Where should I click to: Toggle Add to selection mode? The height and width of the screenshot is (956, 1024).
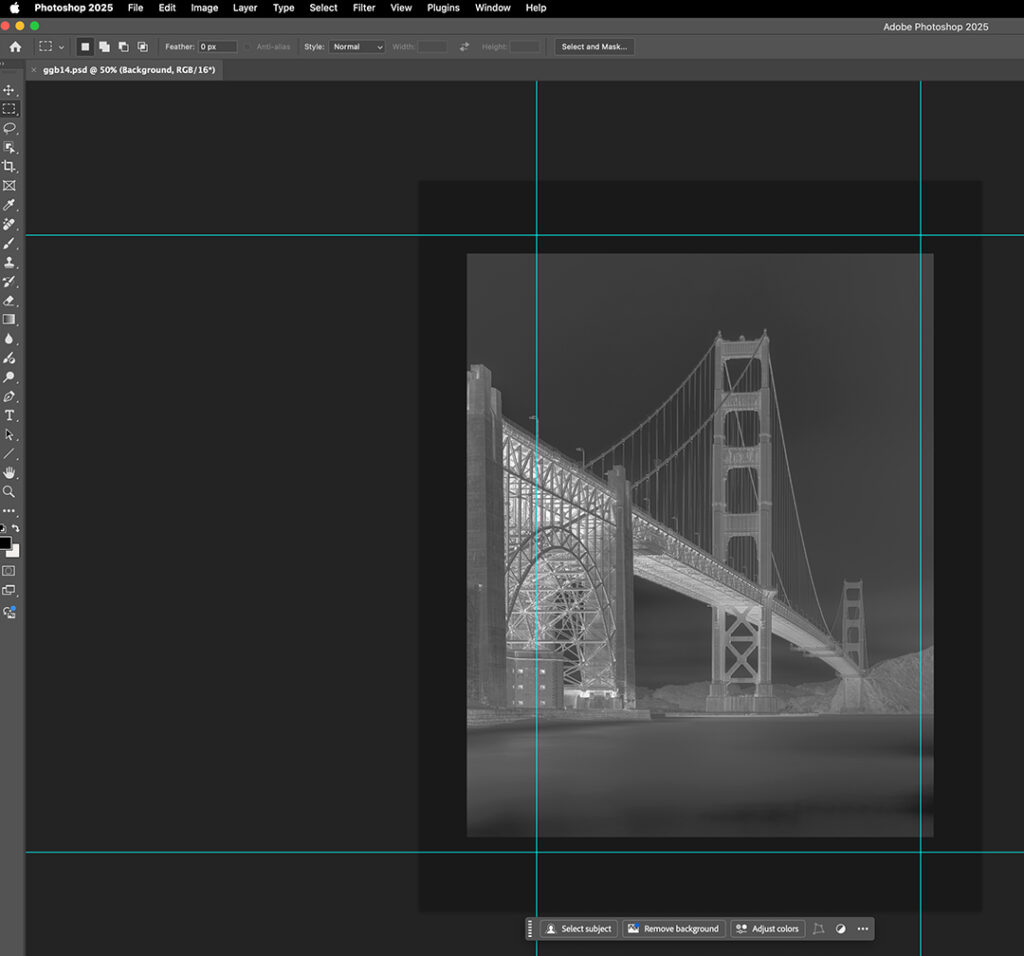point(104,46)
